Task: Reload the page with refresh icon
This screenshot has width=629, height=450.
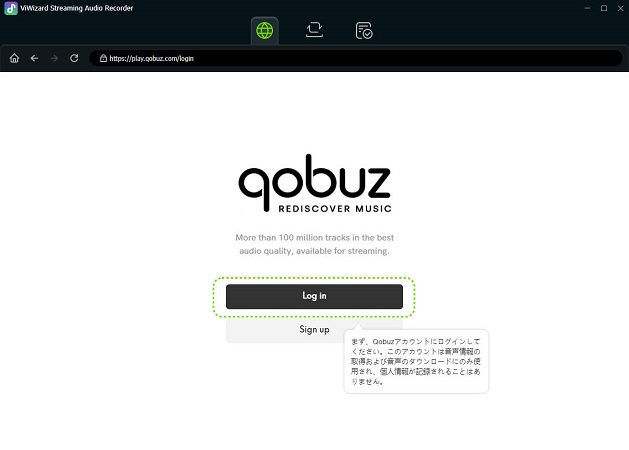Action: [x=74, y=58]
